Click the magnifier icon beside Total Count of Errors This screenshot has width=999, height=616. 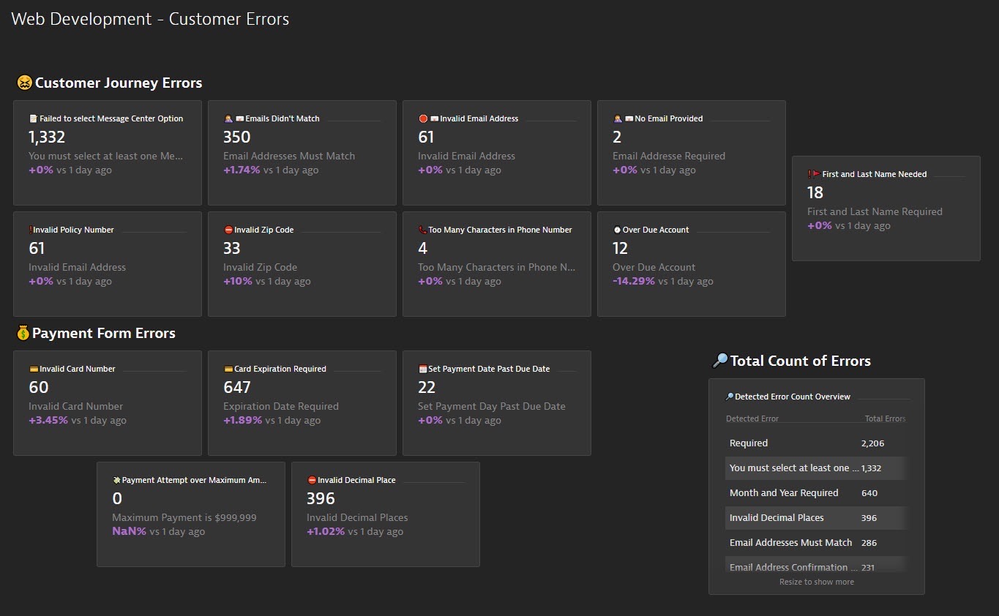tap(720, 361)
